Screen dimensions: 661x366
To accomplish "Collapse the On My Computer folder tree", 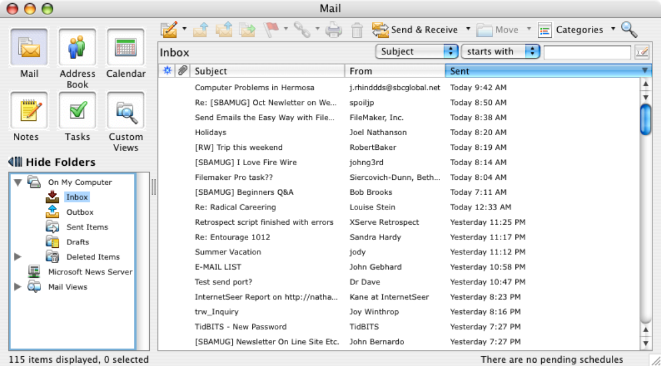I will click(17, 183).
